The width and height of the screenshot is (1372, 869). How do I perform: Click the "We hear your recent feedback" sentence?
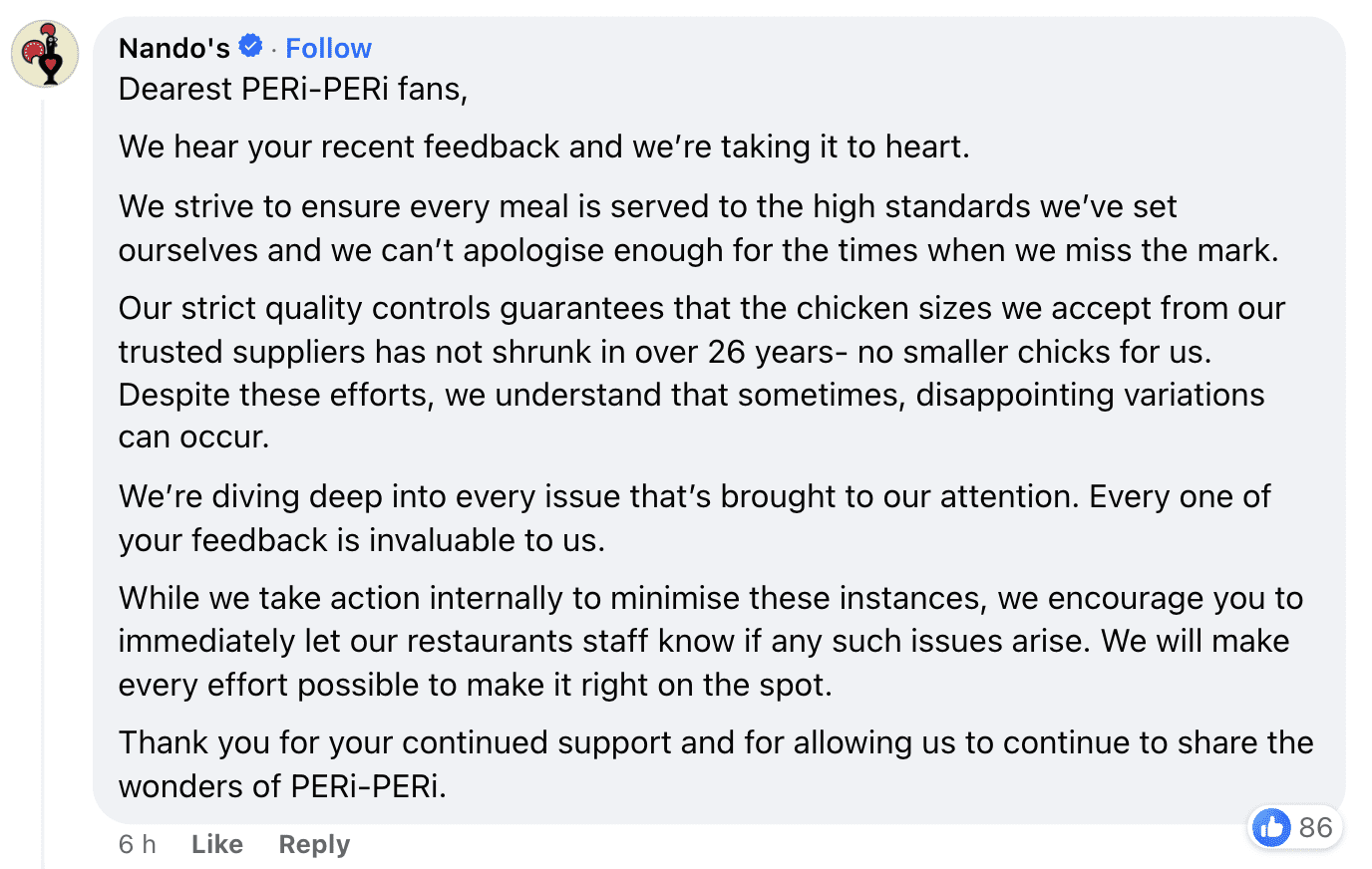[x=543, y=147]
